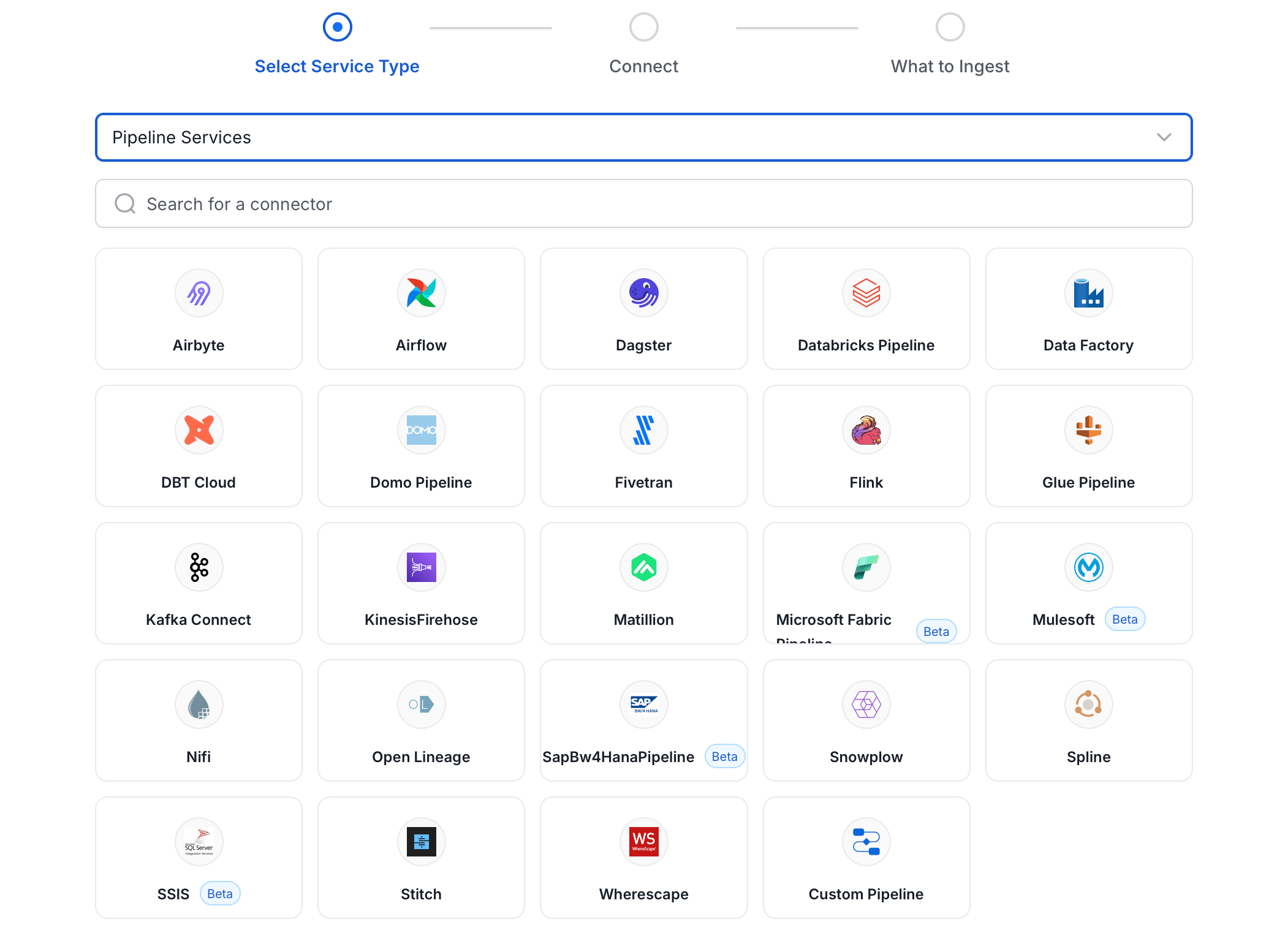Pick the Spline connector icon
Image resolution: width=1288 pixels, height=941 pixels.
click(1088, 705)
